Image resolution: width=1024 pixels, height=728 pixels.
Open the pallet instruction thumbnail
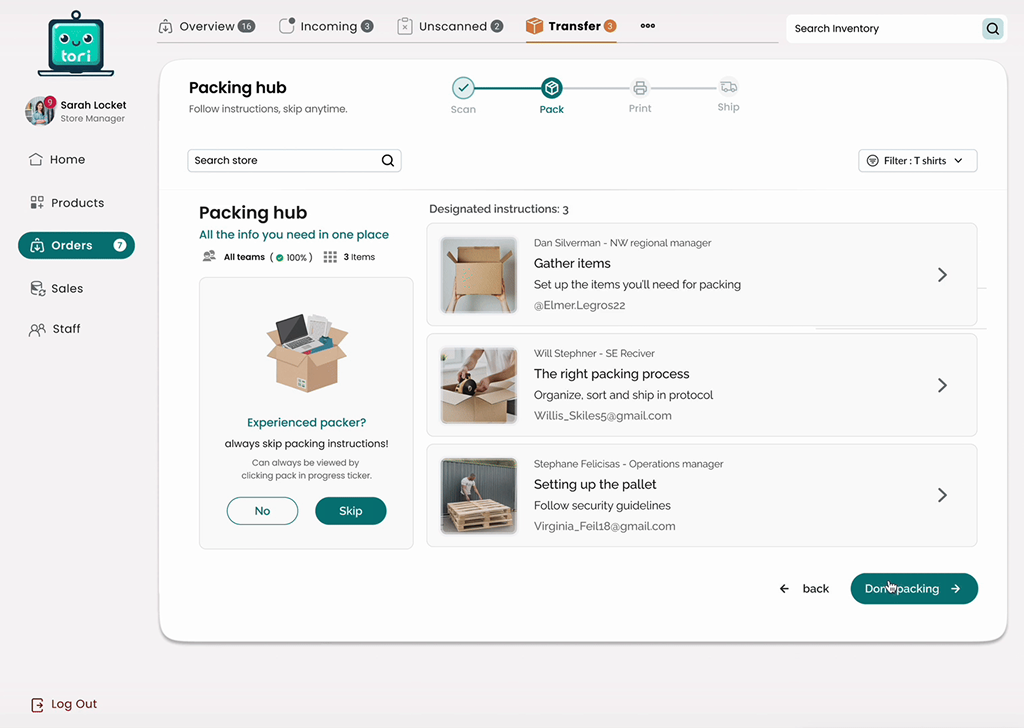pyautogui.click(x=479, y=496)
